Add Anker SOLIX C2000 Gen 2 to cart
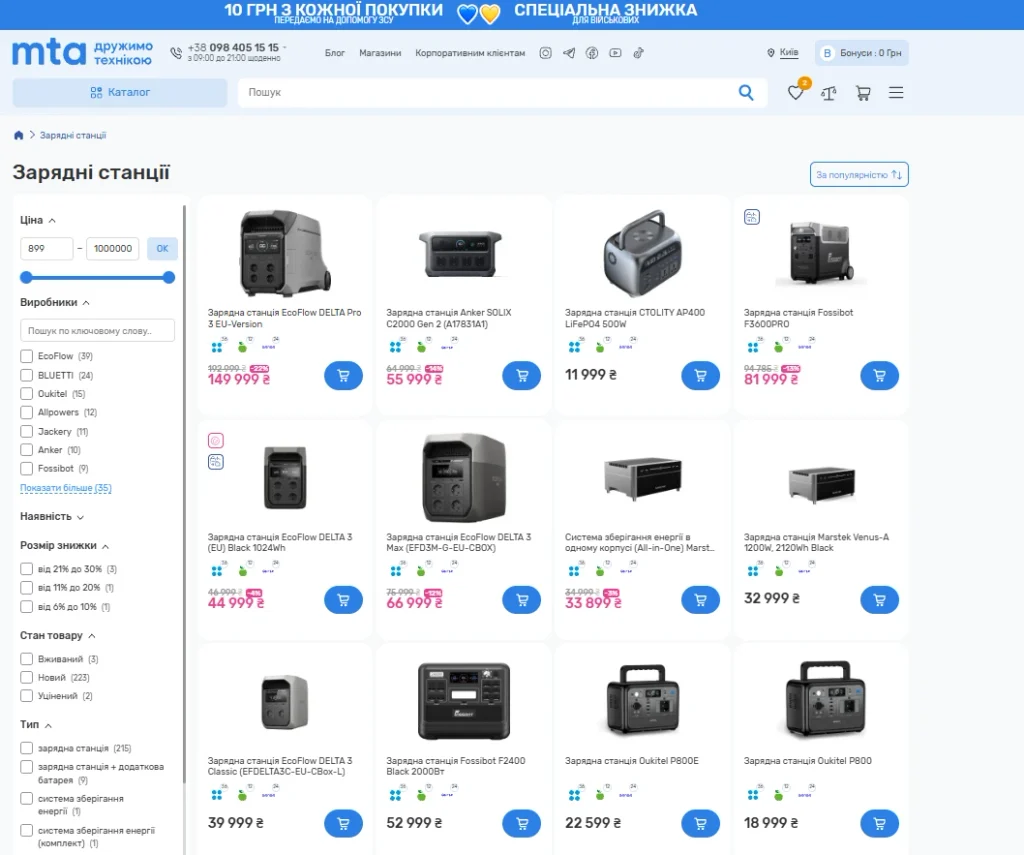 click(x=522, y=376)
